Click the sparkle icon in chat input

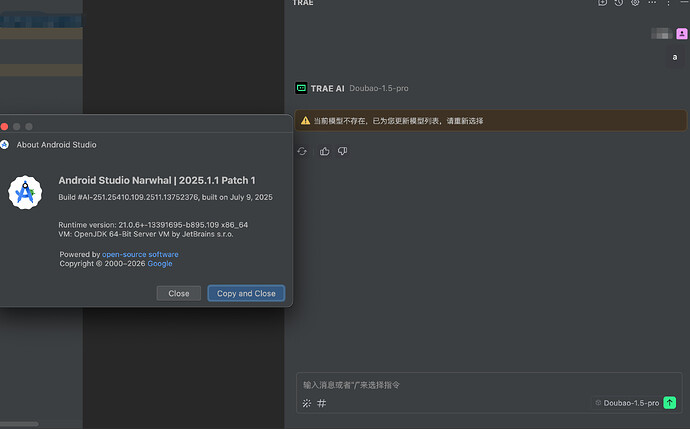[x=306, y=403]
